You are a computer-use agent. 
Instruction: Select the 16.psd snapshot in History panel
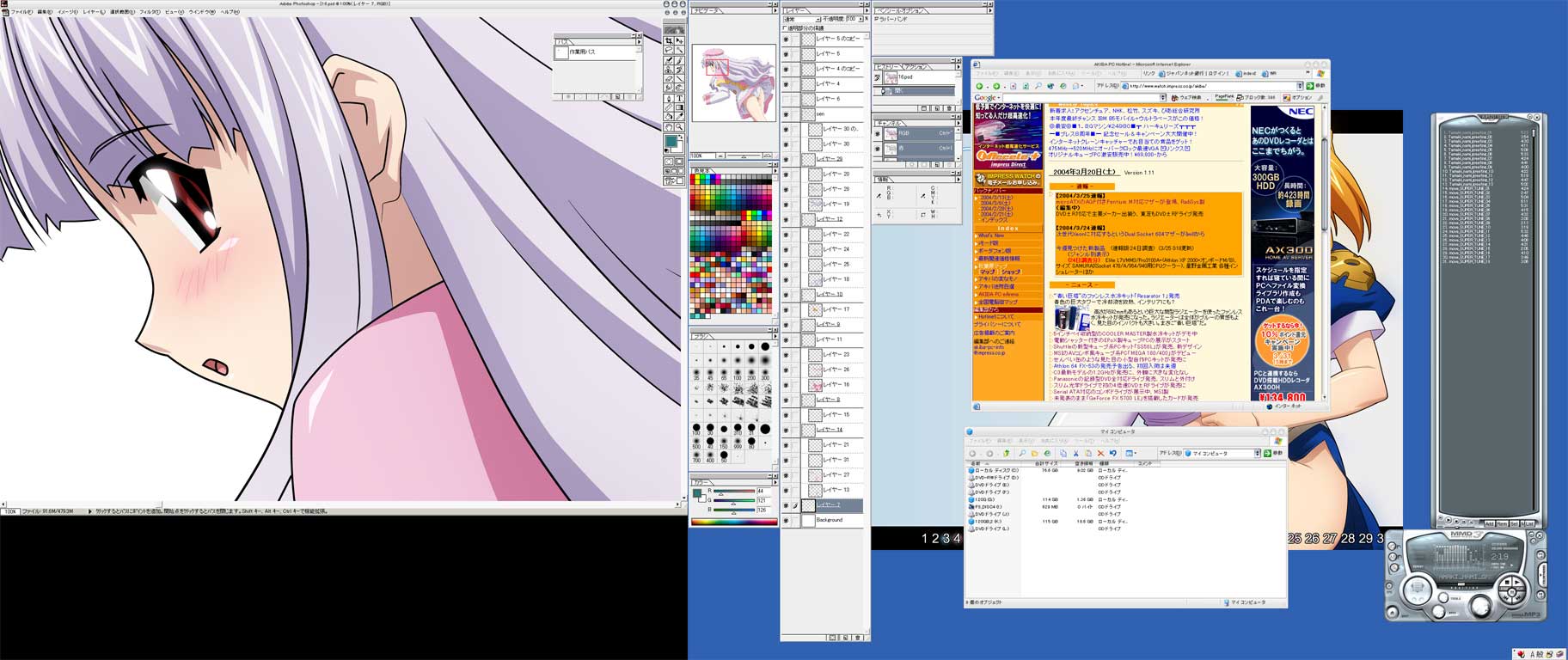(x=914, y=77)
